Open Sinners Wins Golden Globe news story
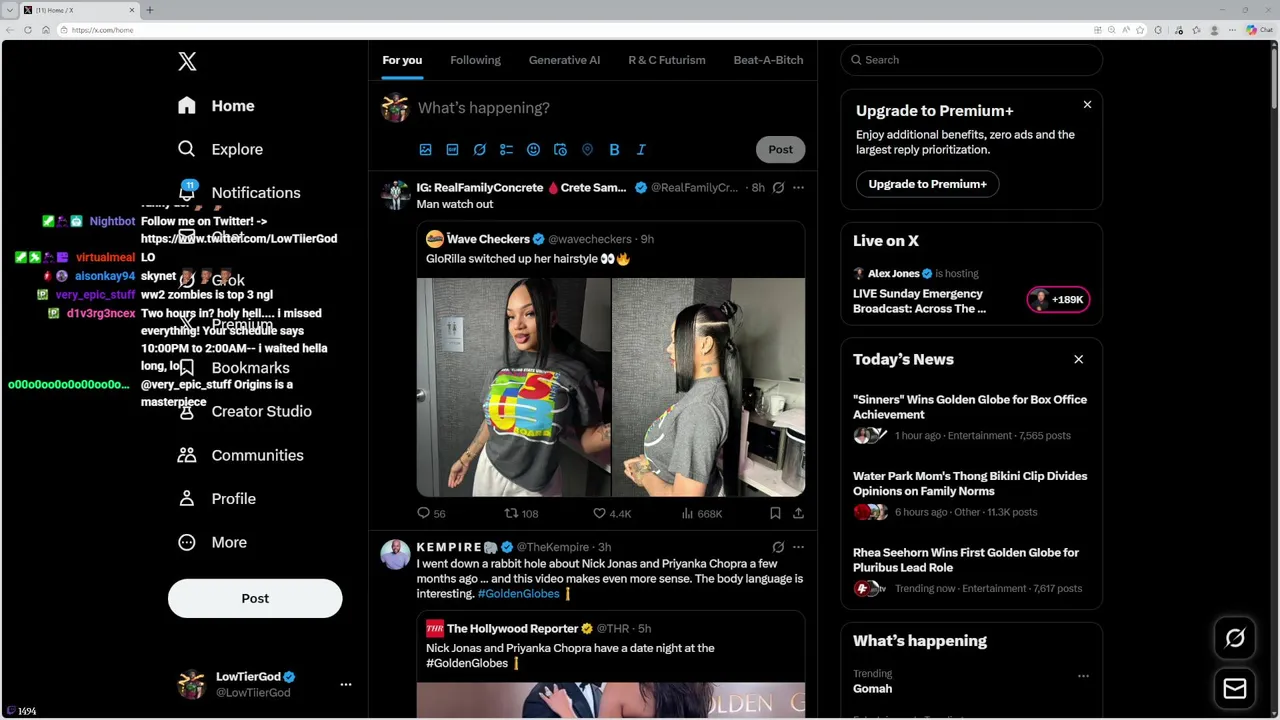Image resolution: width=1280 pixels, height=720 pixels. [970, 407]
